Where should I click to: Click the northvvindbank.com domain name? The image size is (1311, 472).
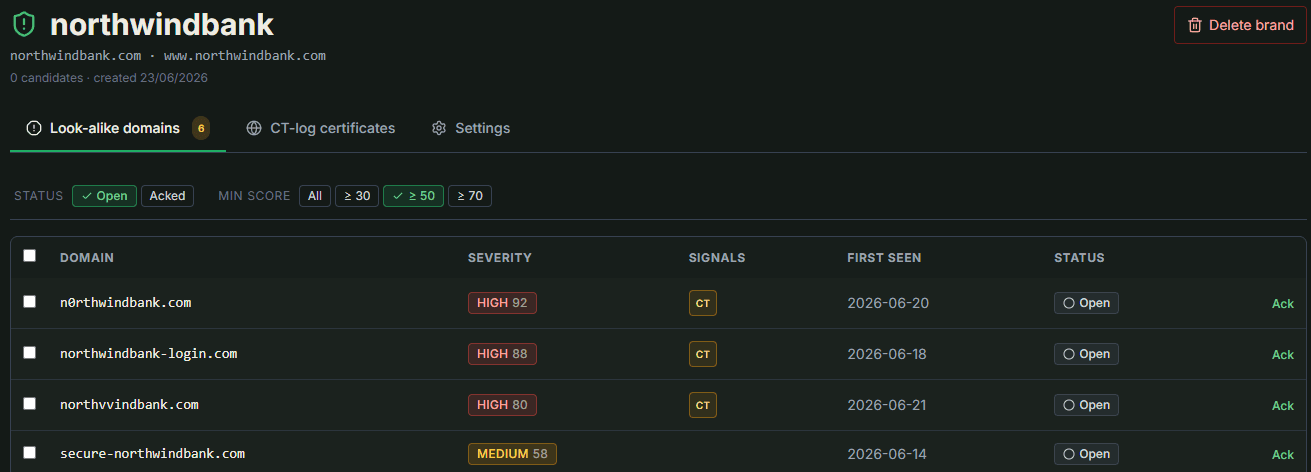[x=129, y=404]
